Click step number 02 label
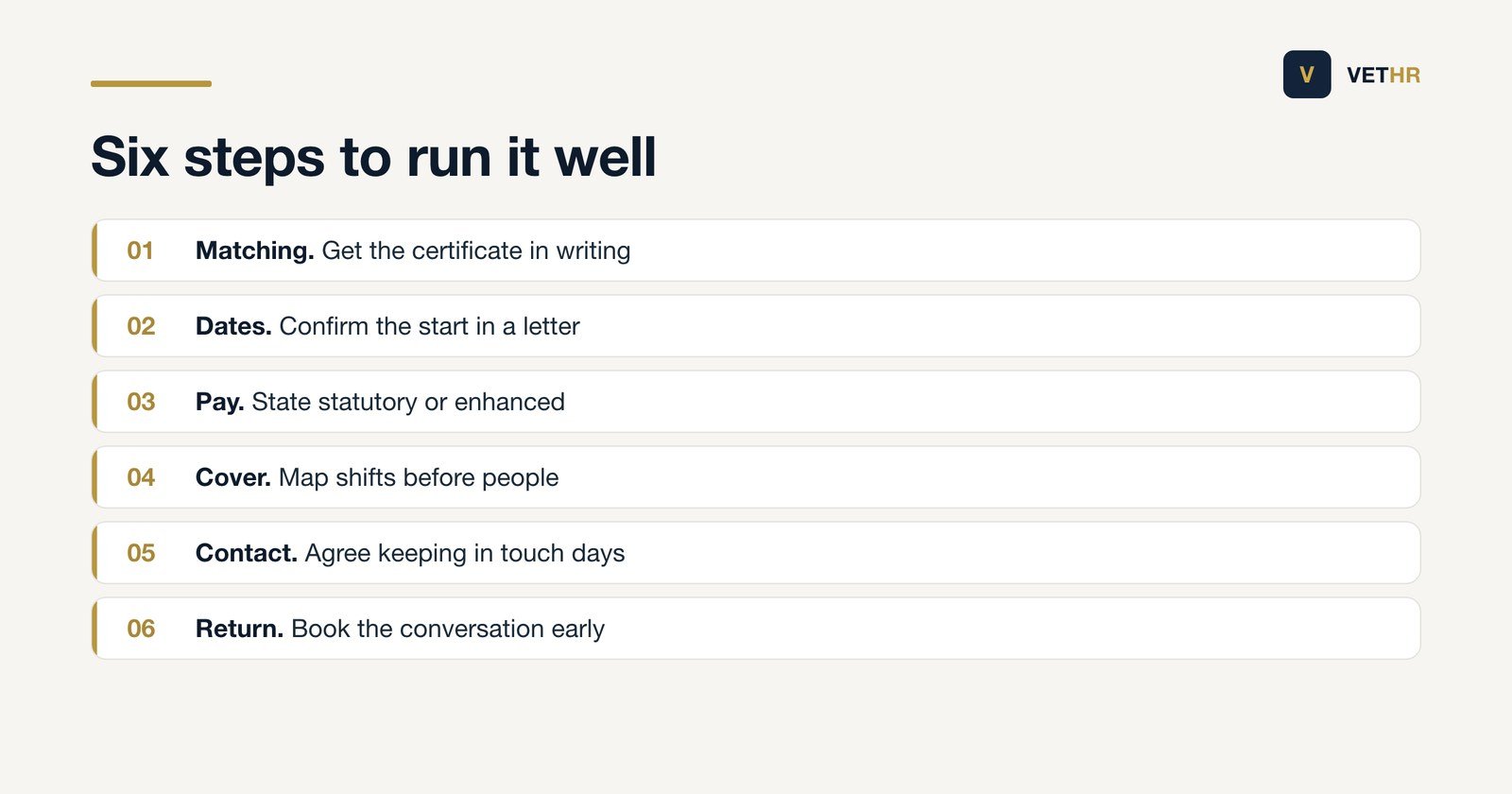Image resolution: width=1512 pixels, height=794 pixels. [141, 326]
